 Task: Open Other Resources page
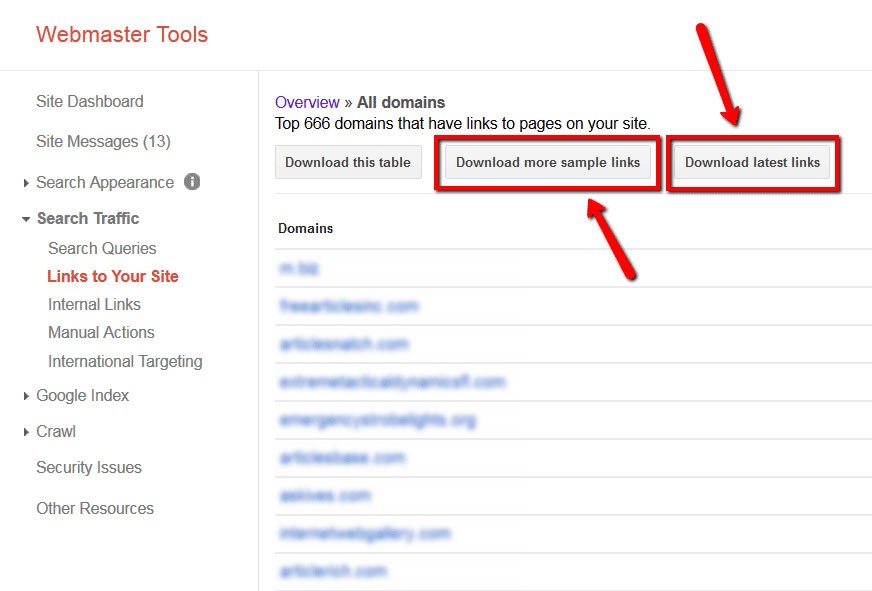coord(95,508)
